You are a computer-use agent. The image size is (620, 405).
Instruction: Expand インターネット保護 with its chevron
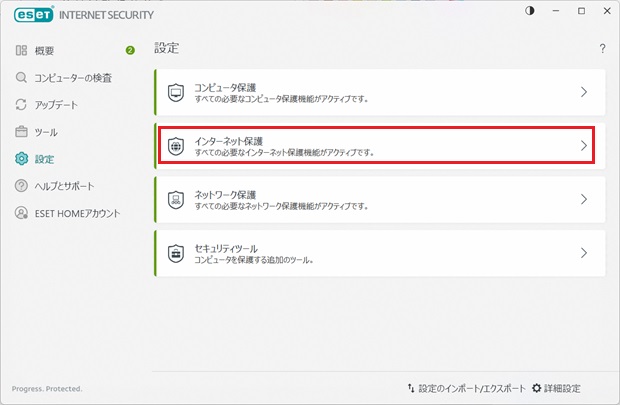point(584,146)
